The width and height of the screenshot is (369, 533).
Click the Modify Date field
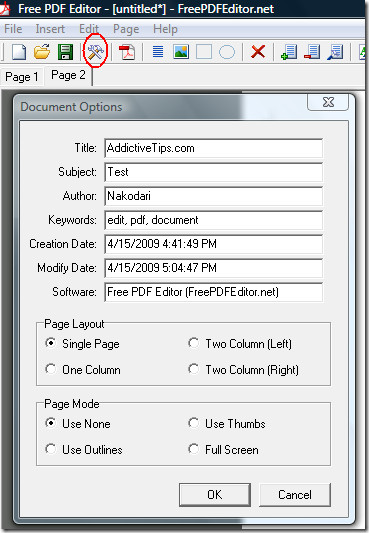[x=213, y=268]
